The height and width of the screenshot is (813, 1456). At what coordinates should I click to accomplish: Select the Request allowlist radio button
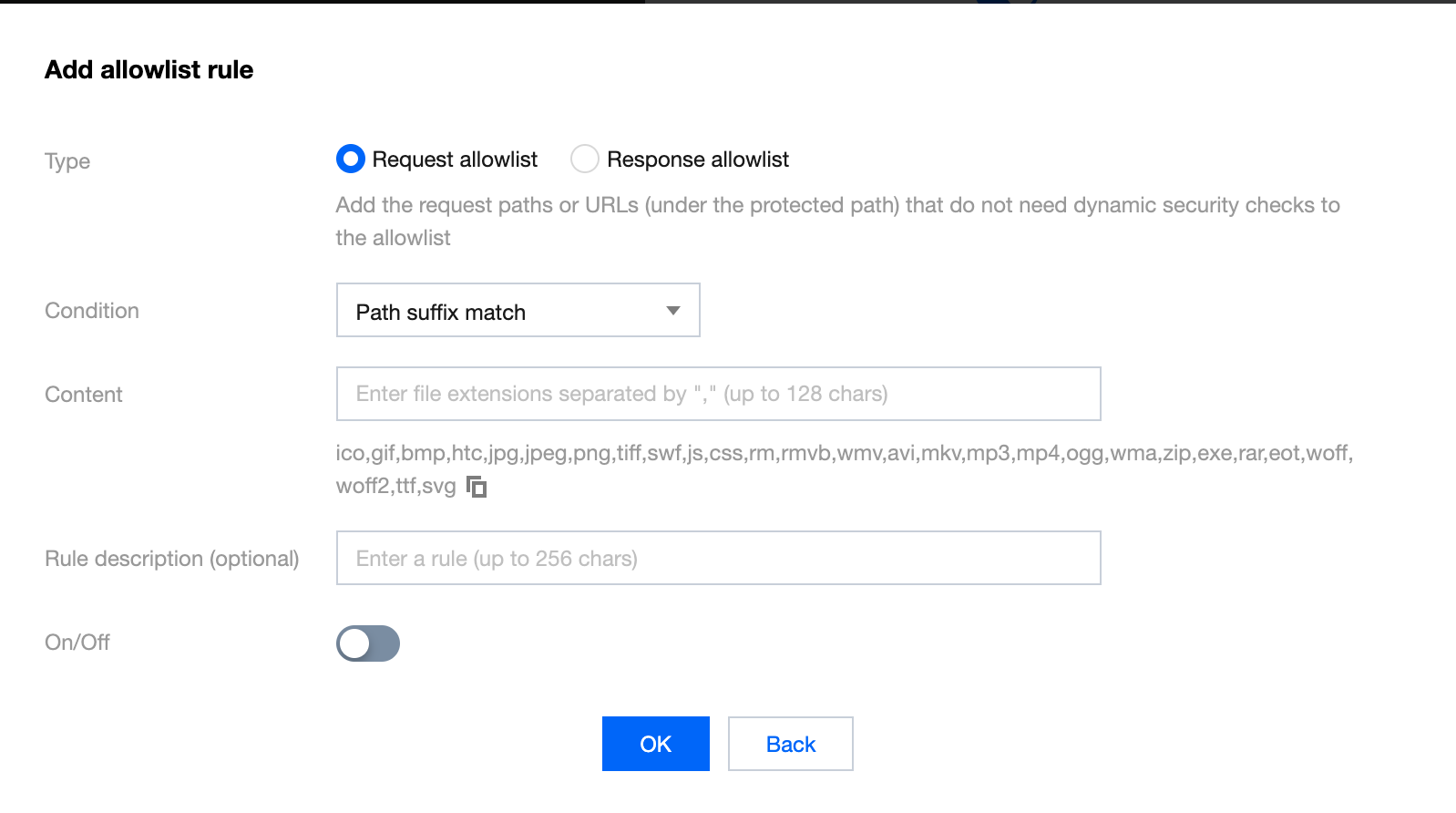pyautogui.click(x=351, y=160)
